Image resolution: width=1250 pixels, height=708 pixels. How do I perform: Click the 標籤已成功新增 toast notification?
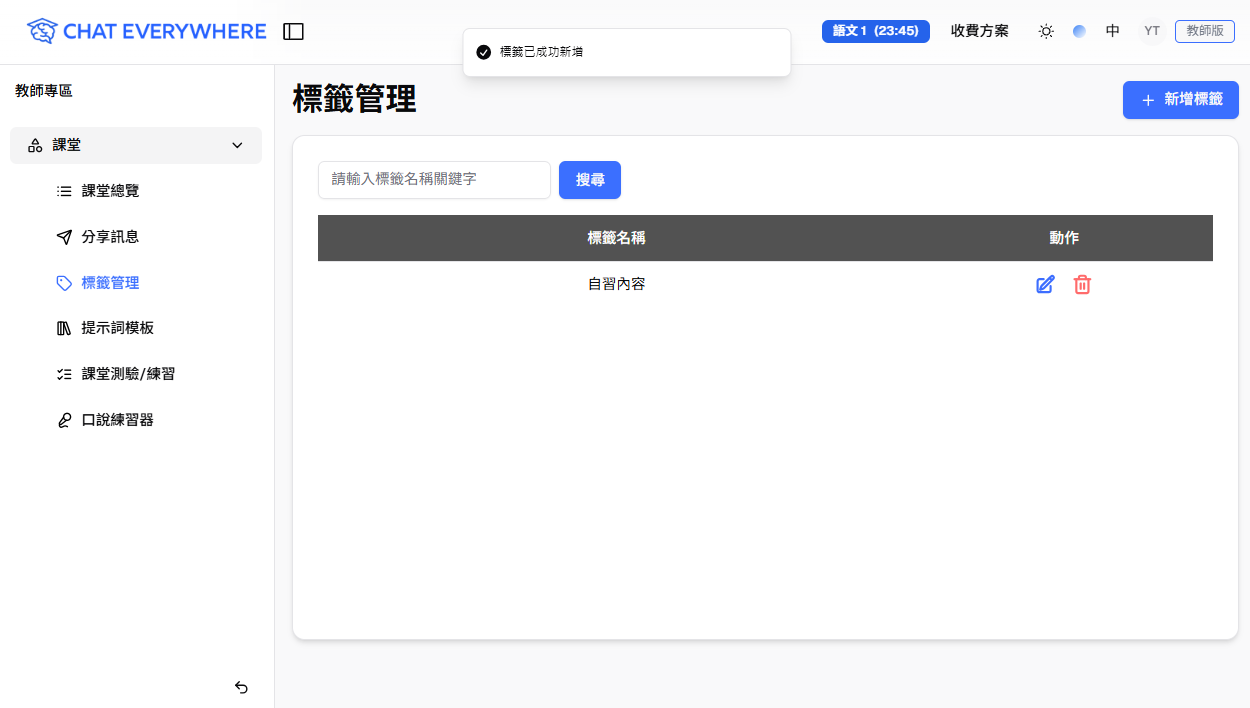click(627, 52)
